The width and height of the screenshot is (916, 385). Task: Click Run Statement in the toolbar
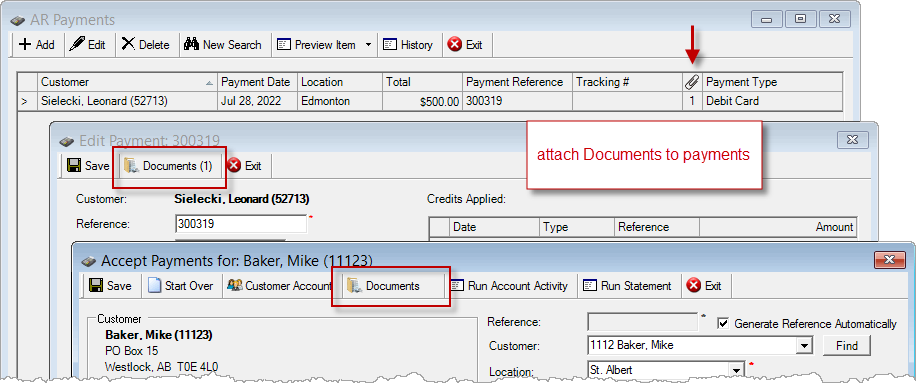pyautogui.click(x=628, y=286)
